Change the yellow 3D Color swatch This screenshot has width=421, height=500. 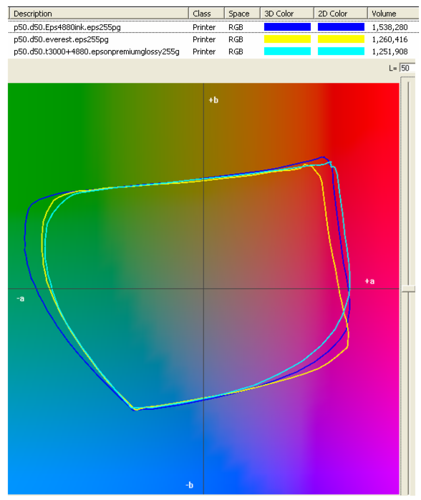287,39
